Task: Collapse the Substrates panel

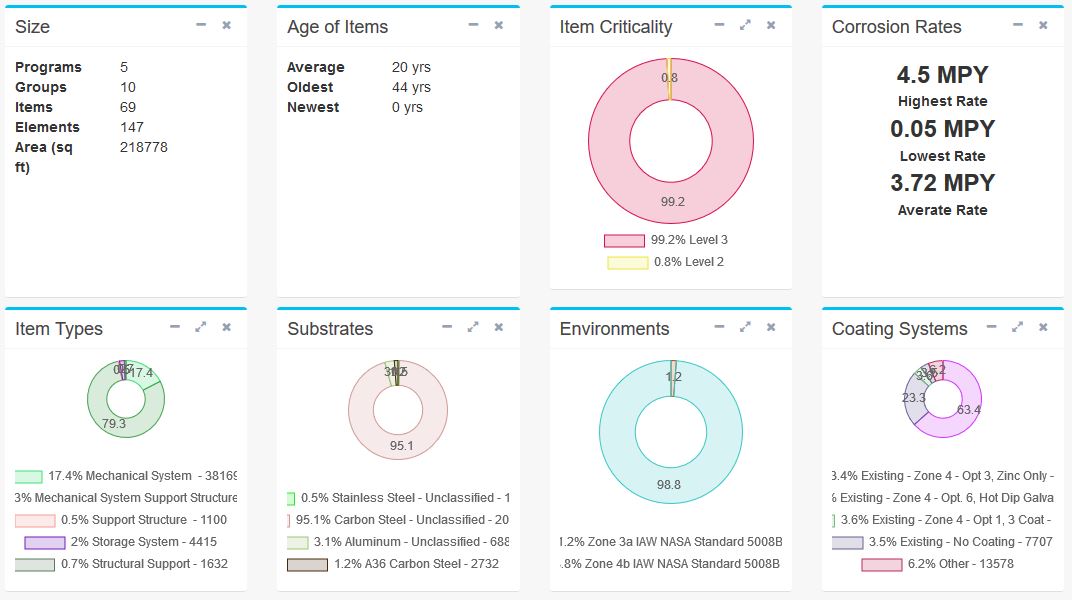Action: pyautogui.click(x=447, y=327)
